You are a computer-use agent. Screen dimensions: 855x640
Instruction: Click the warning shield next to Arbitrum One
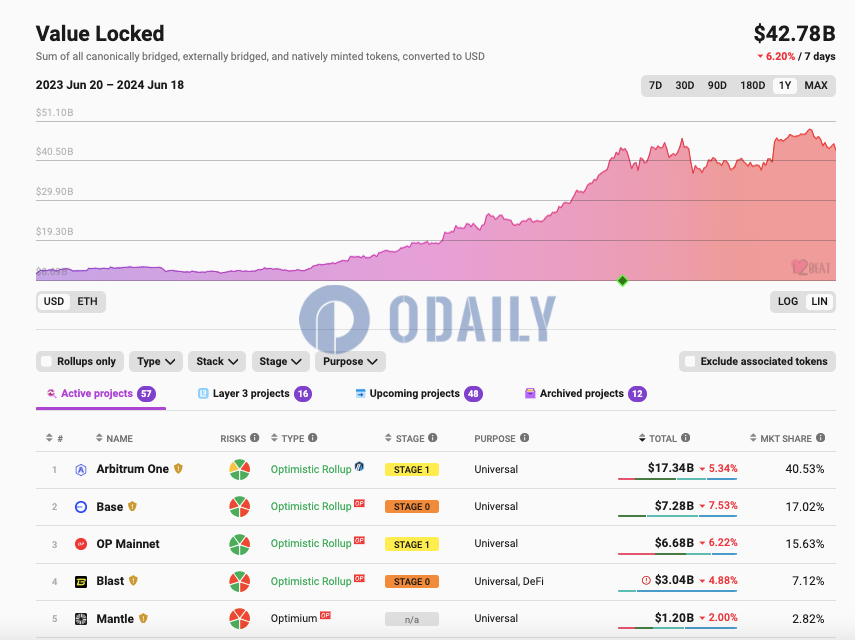coord(178,468)
